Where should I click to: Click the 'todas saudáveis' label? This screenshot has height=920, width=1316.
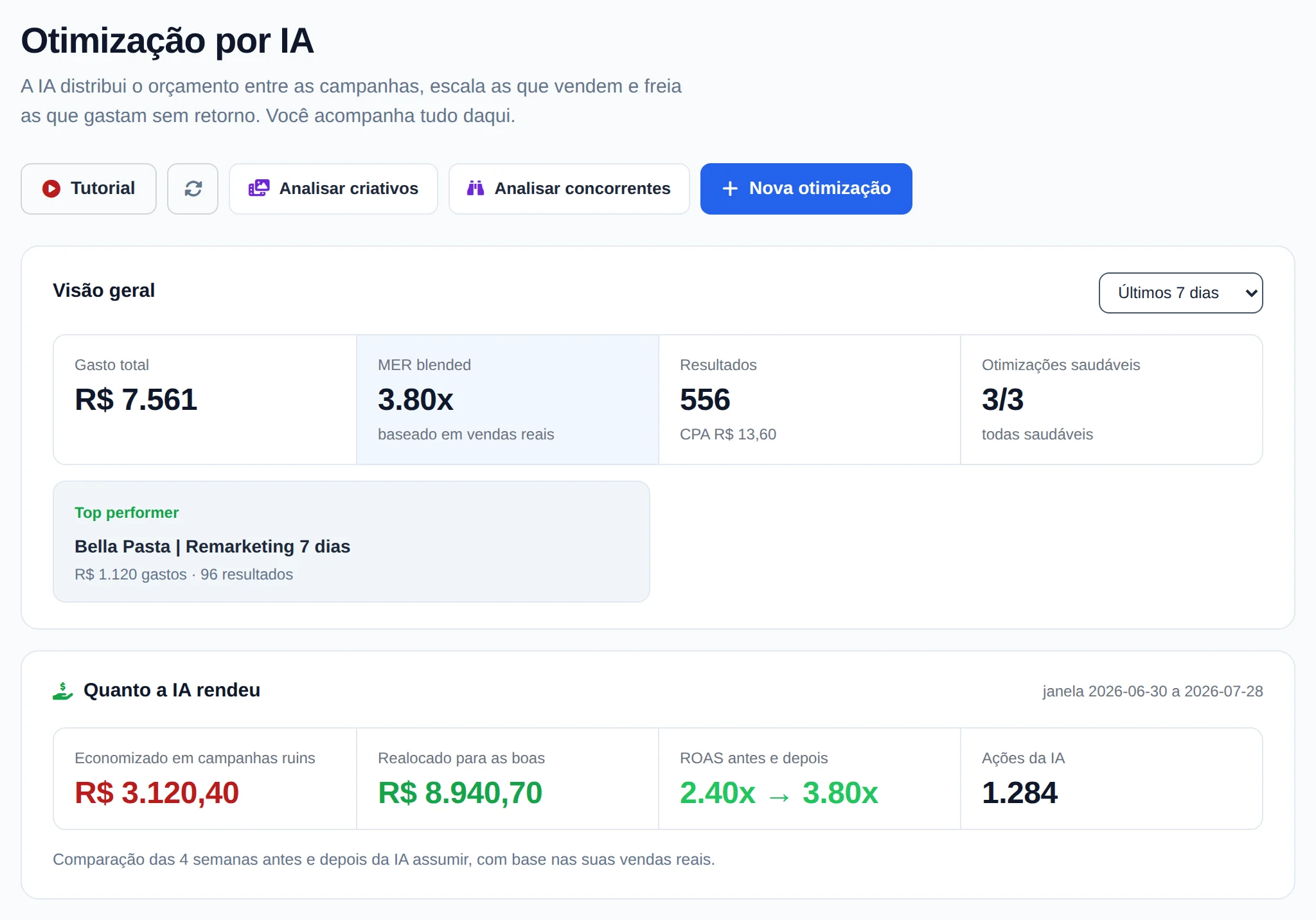coord(1037,434)
